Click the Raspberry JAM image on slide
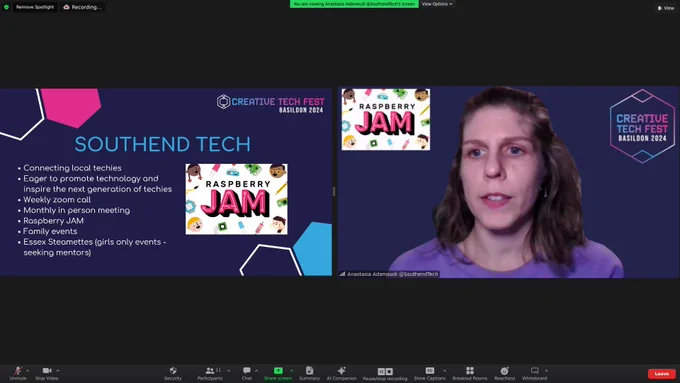The width and height of the screenshot is (680, 383). (236, 199)
